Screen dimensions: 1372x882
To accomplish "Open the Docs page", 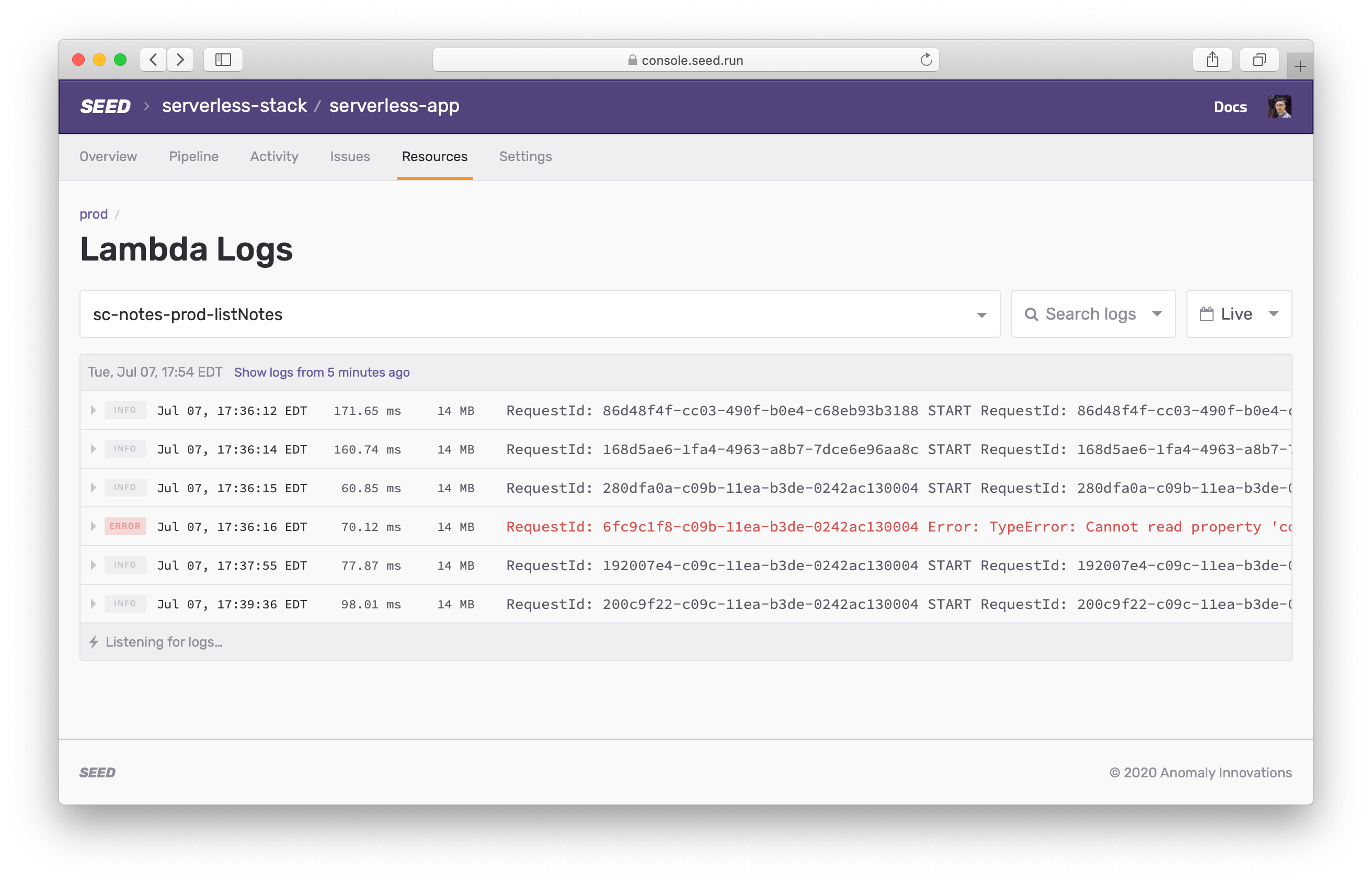I will (x=1230, y=107).
